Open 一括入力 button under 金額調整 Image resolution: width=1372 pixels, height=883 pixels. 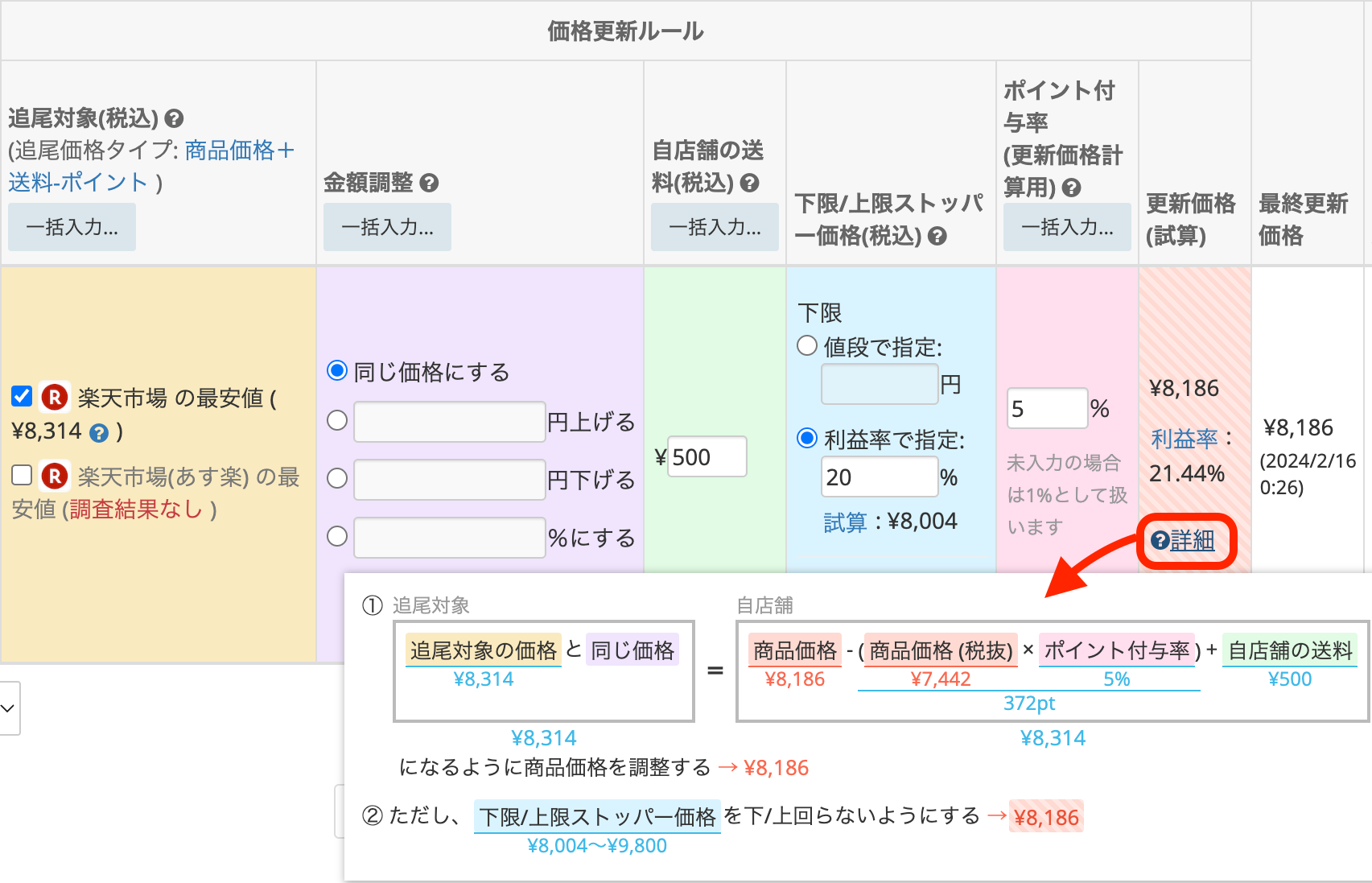point(387,227)
